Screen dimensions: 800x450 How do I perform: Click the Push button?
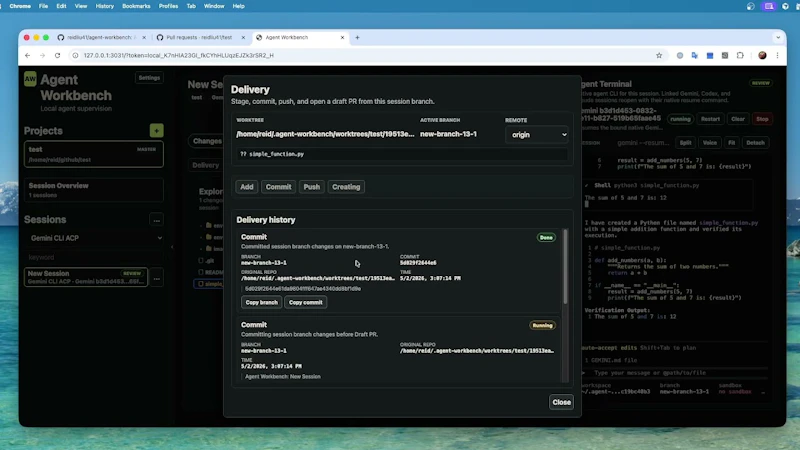pos(312,187)
